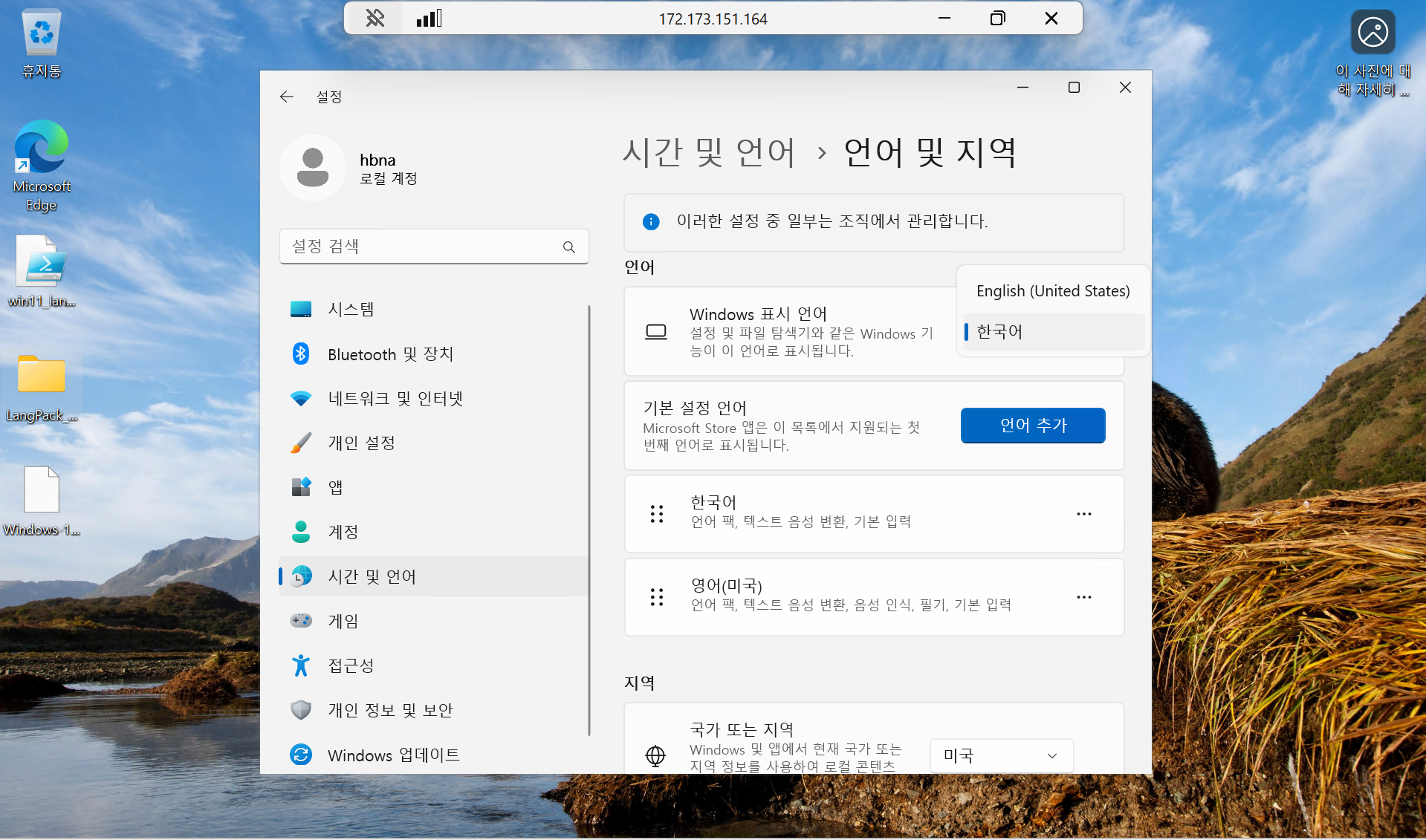Viewport: 1426px width, 840px height.
Task: Click the 설정 검색 search field
Action: point(434,247)
